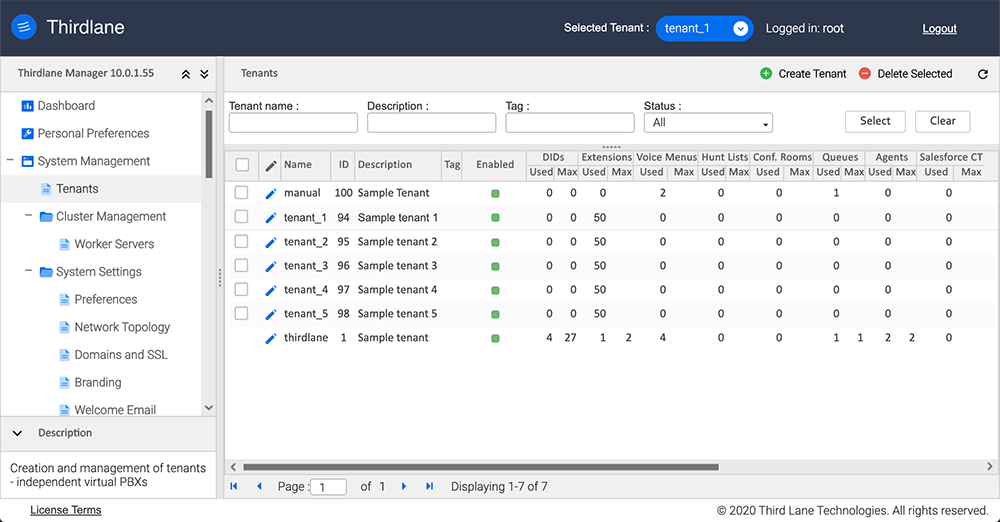Click the red minus Delete Selected icon
The height and width of the screenshot is (522, 1000).
[865, 73]
